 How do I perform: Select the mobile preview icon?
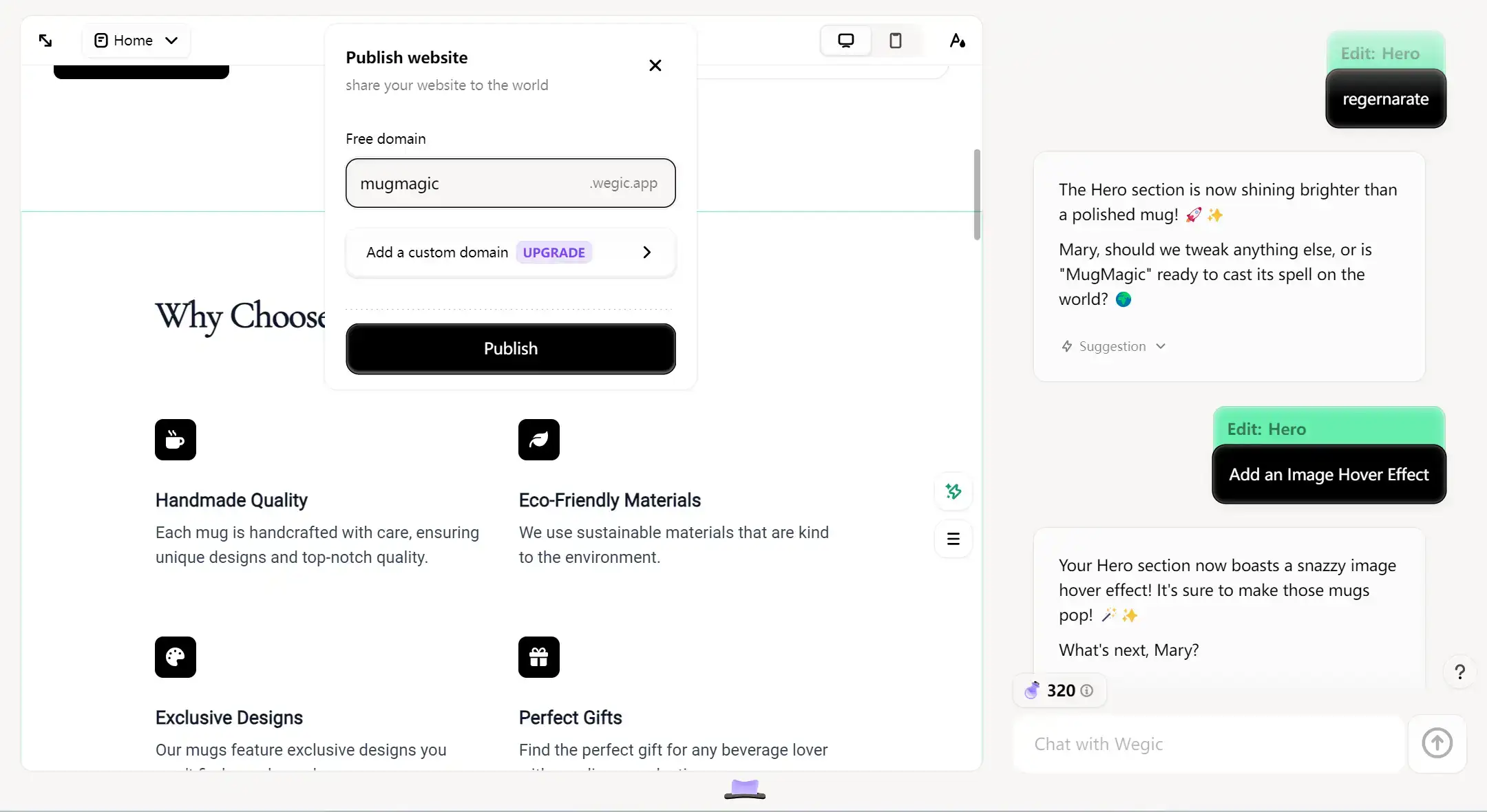coord(895,40)
